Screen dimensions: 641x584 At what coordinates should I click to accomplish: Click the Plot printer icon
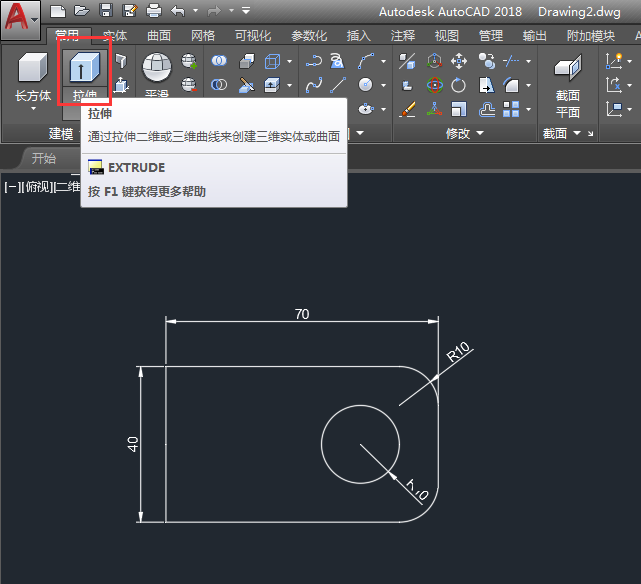(153, 11)
